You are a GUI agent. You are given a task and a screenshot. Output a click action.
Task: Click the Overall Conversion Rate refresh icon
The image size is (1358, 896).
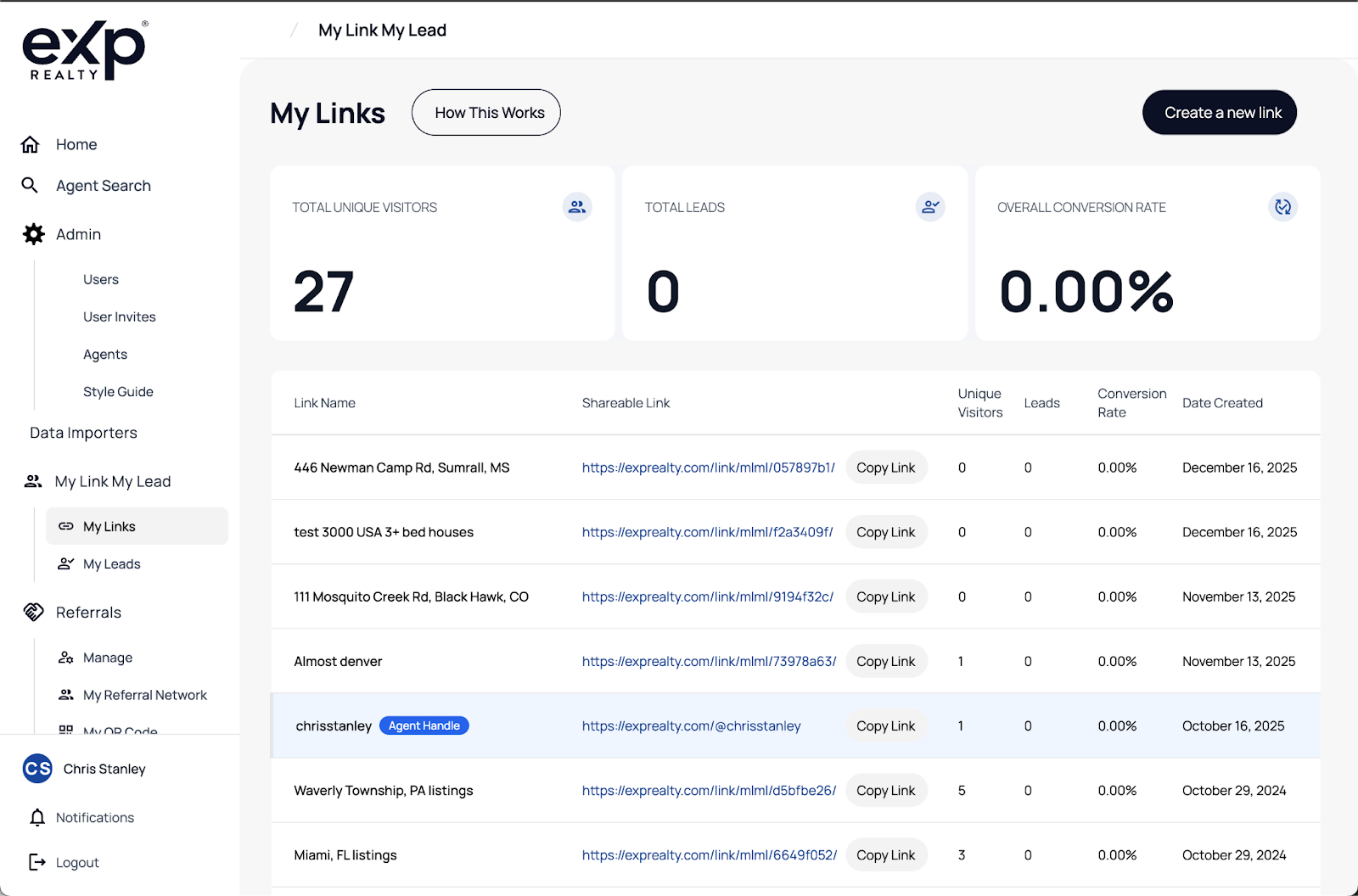pos(1282,207)
